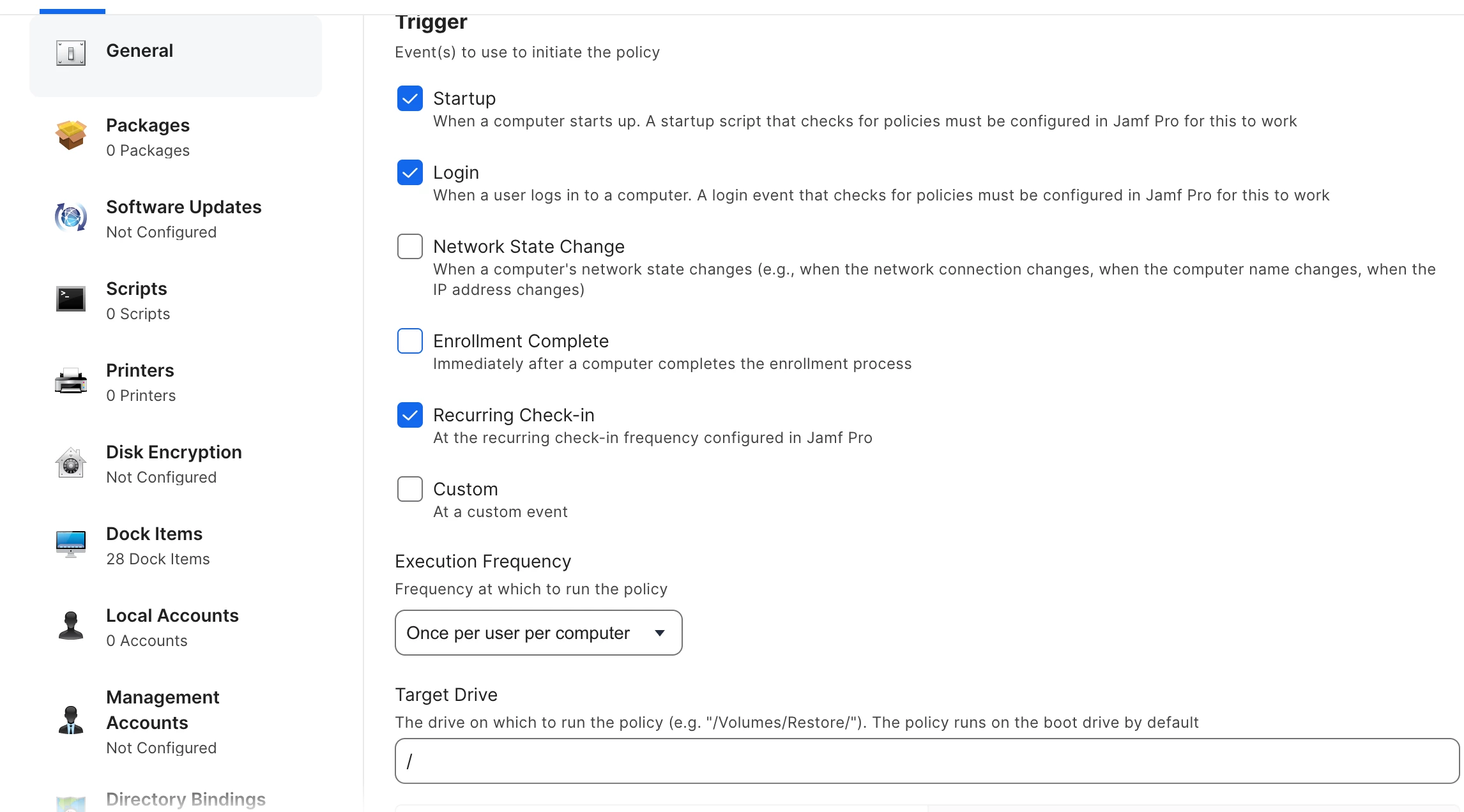This screenshot has height=812, width=1464.
Task: Select the Disk Encryption vault icon
Action: point(70,462)
